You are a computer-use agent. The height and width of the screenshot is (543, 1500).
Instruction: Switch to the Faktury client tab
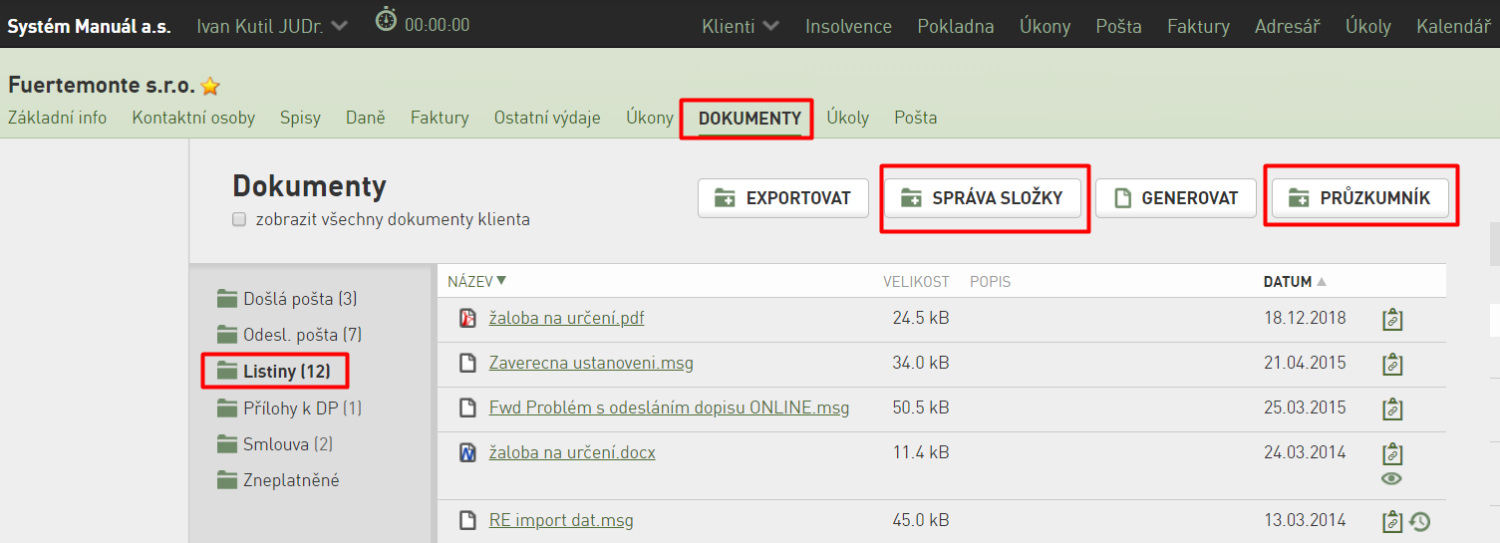tap(439, 118)
